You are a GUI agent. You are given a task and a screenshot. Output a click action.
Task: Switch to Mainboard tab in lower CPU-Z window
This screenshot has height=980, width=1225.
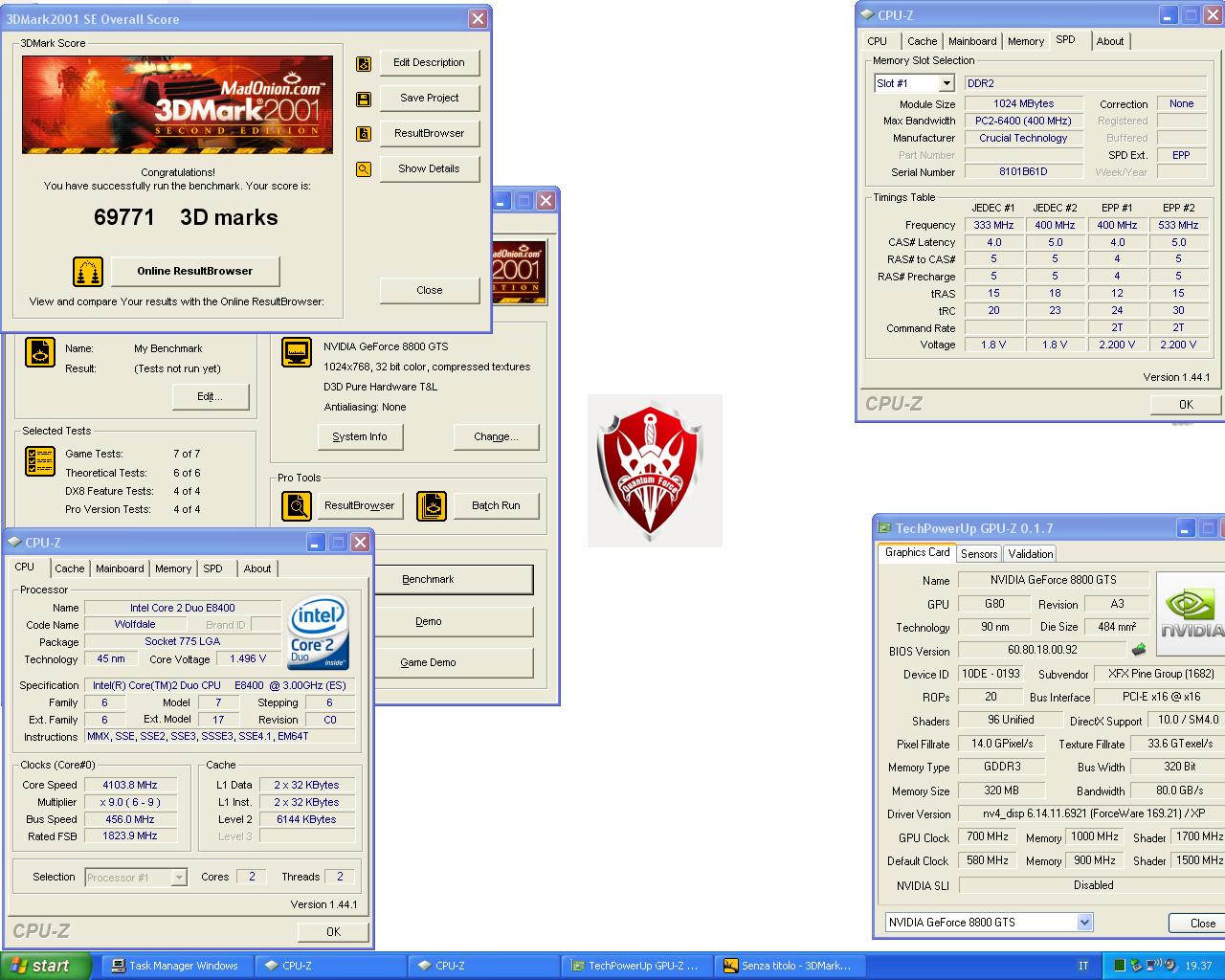point(120,568)
